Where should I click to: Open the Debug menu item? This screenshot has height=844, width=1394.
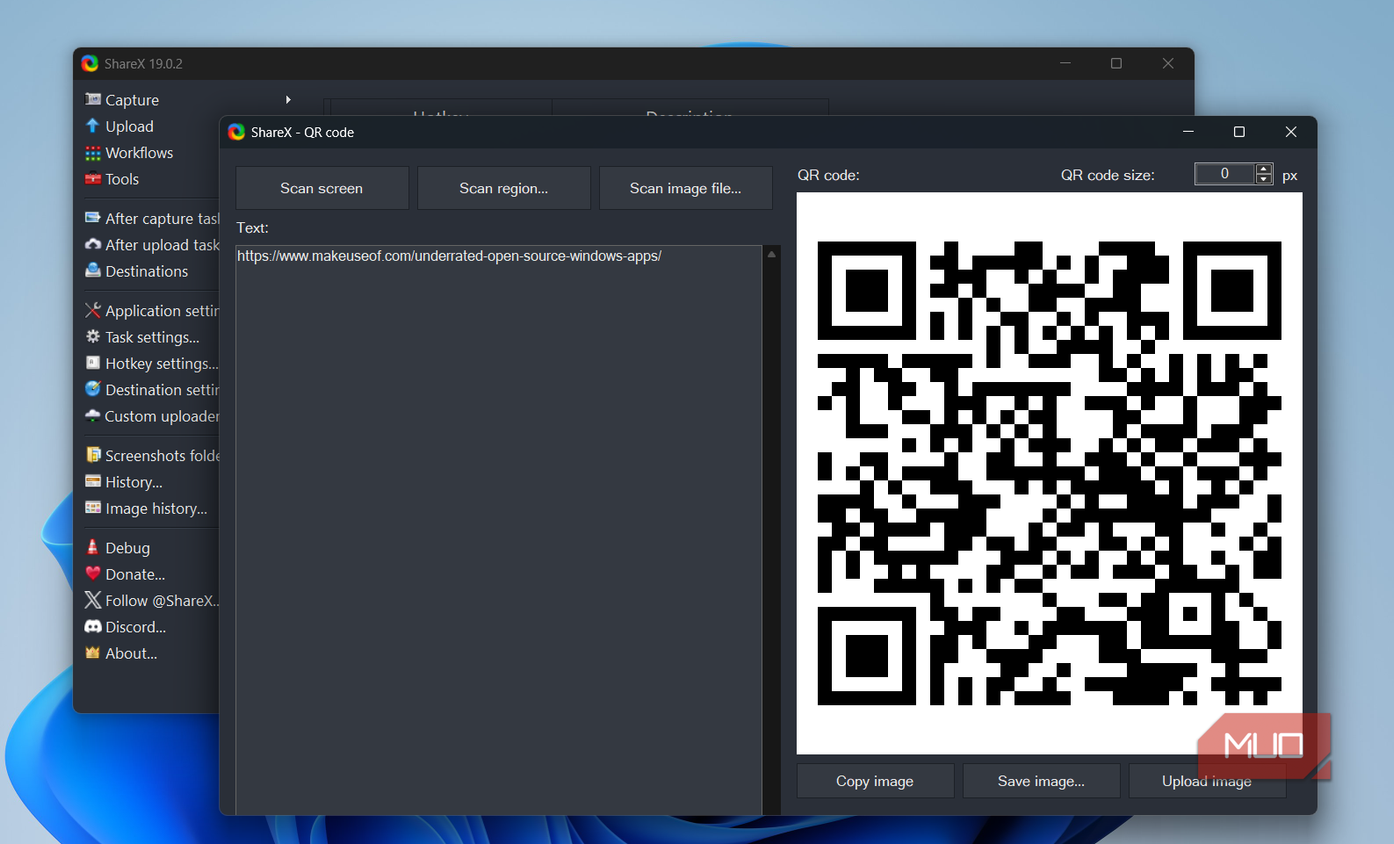coord(128,548)
